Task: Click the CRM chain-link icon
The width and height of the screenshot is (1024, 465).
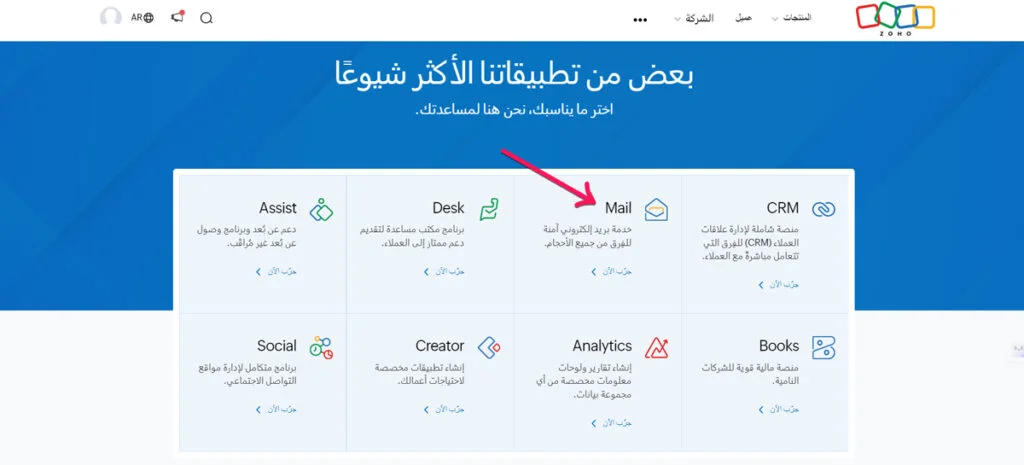Action: pyautogui.click(x=823, y=209)
